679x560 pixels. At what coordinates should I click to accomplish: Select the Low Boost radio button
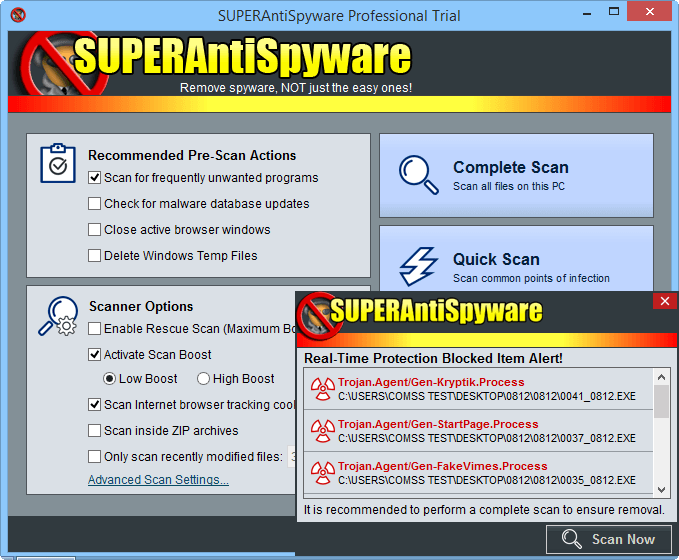(109, 379)
